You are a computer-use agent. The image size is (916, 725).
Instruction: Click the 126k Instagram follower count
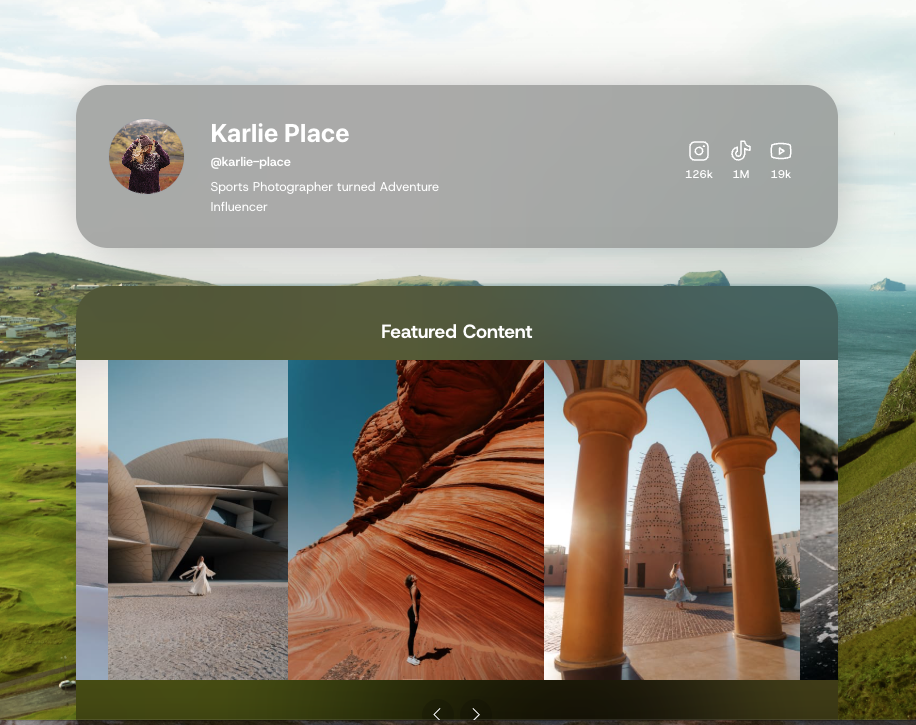699,174
